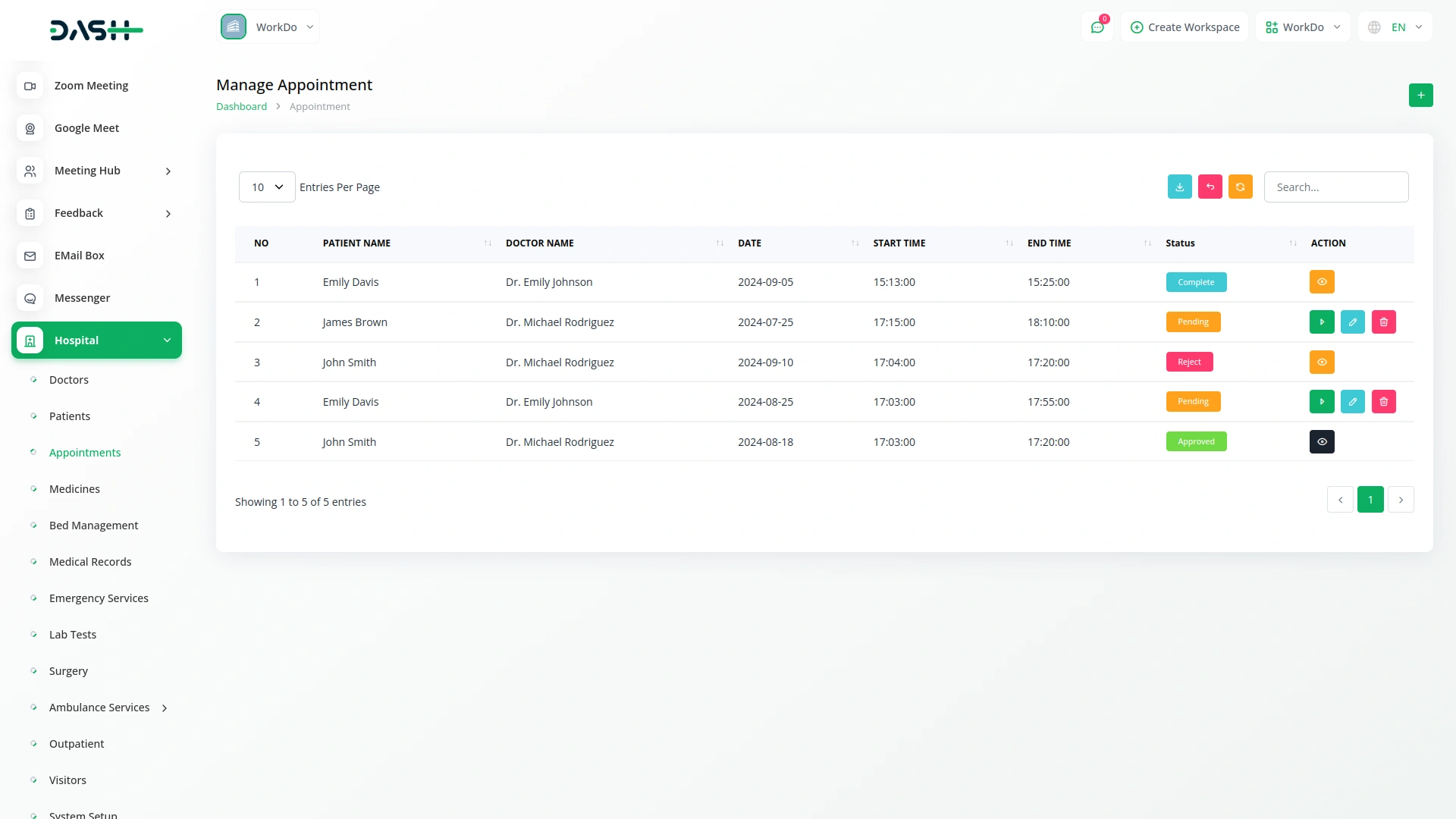Delete James Brown's pending appointment
The image size is (1456, 819).
point(1383,322)
